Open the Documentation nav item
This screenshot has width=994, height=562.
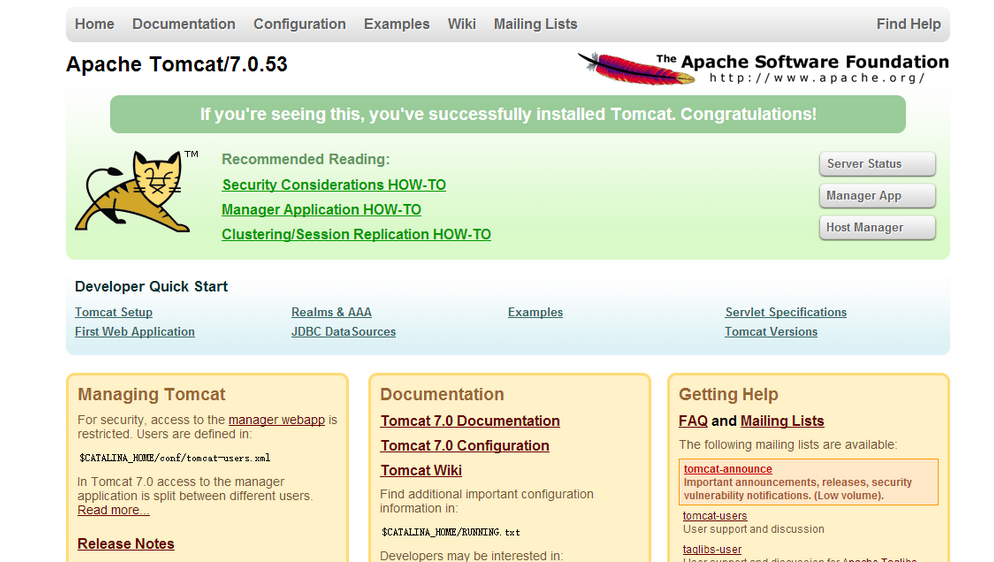184,24
